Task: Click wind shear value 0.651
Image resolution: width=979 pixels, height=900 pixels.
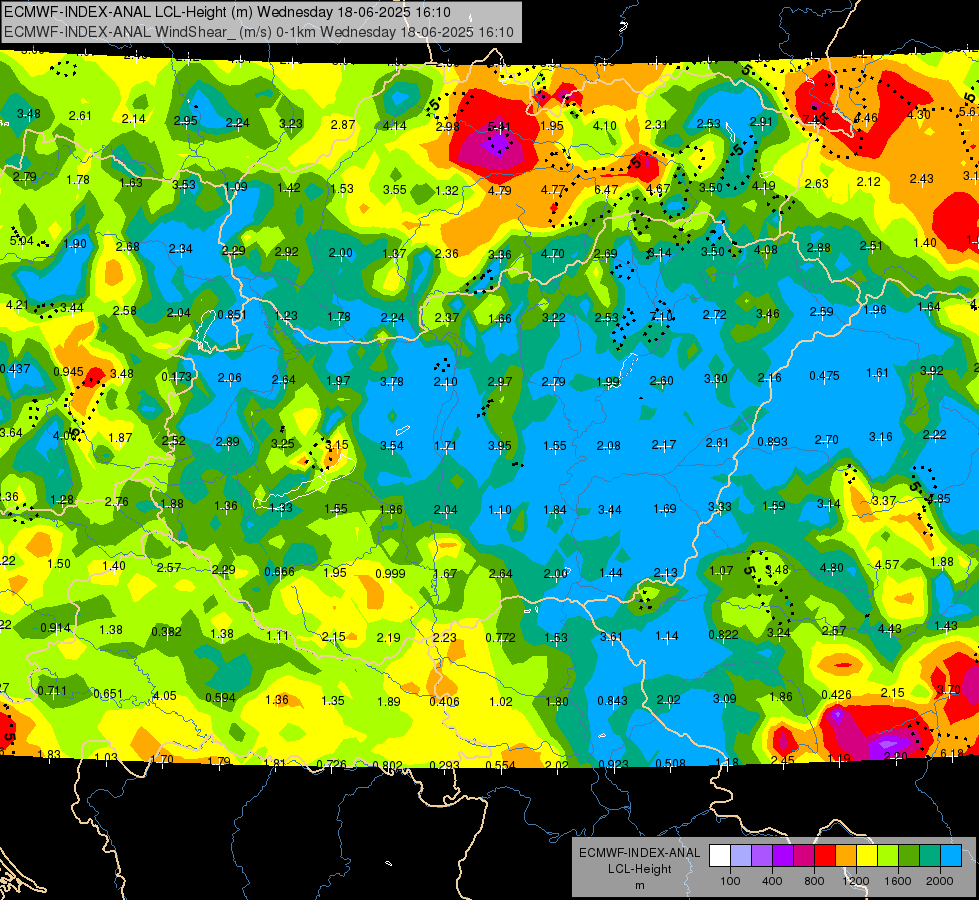Action: [x=108, y=694]
